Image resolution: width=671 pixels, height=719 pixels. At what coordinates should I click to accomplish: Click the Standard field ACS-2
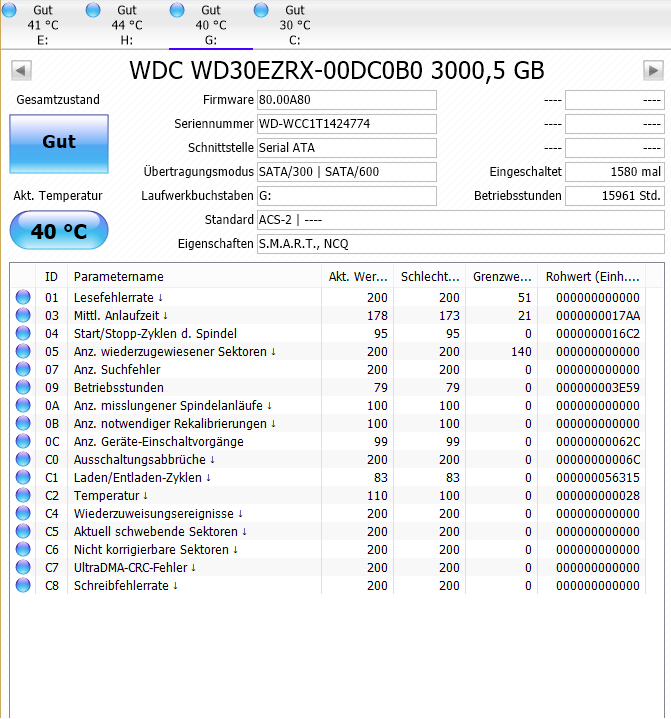pyautogui.click(x=460, y=220)
